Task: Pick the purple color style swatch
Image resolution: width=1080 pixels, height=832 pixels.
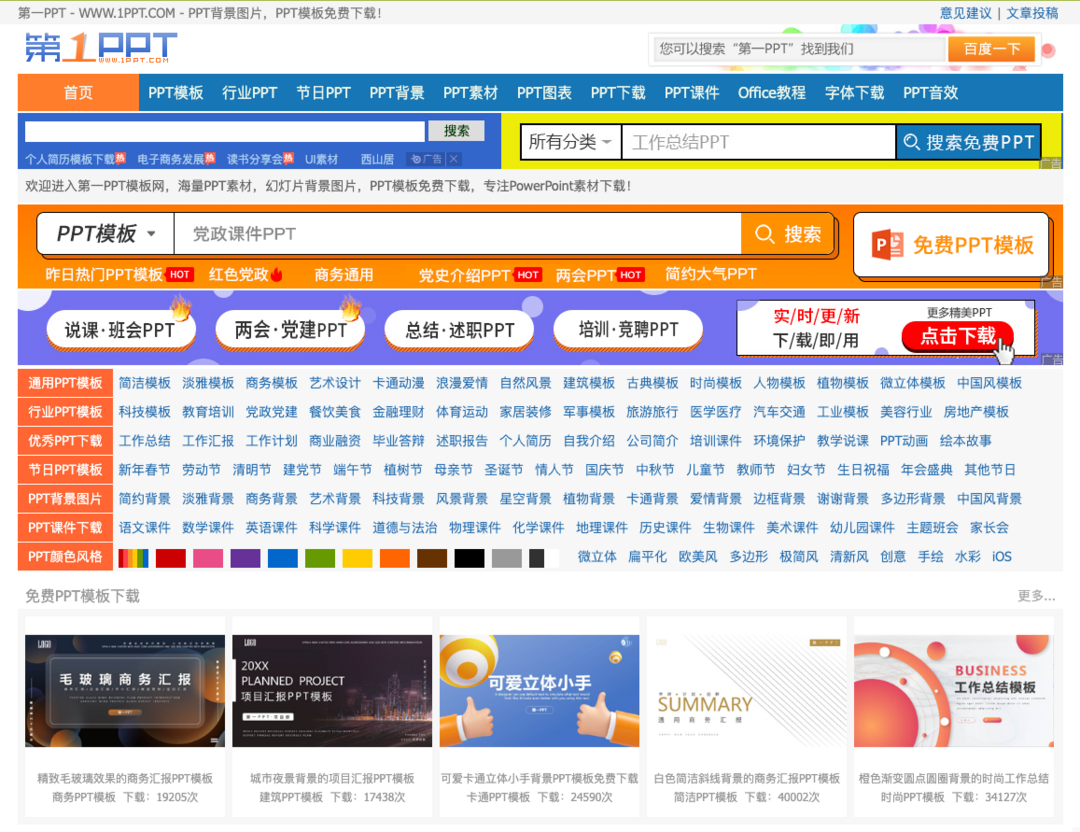Action: [x=245, y=557]
